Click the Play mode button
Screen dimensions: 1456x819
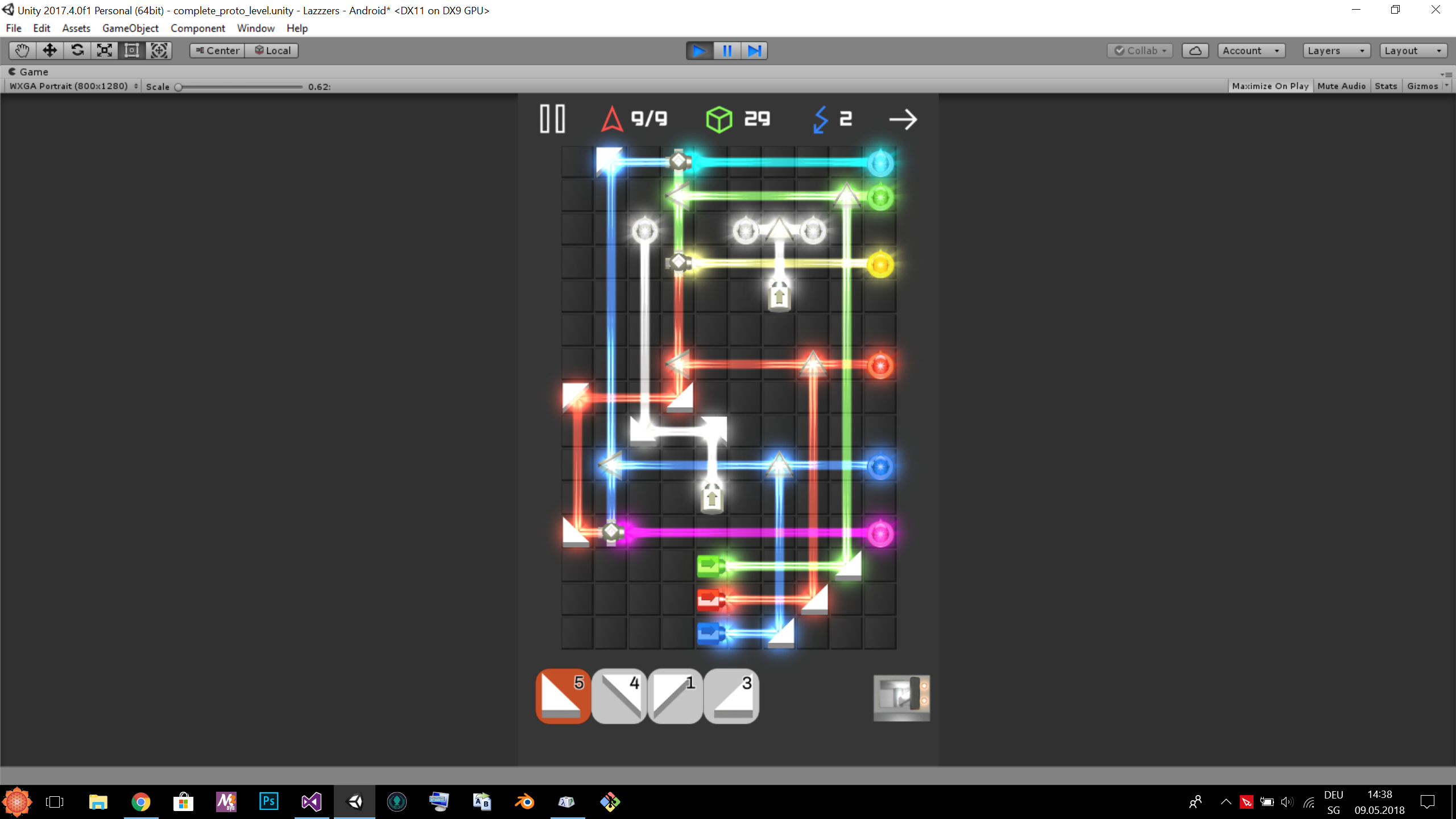699,51
